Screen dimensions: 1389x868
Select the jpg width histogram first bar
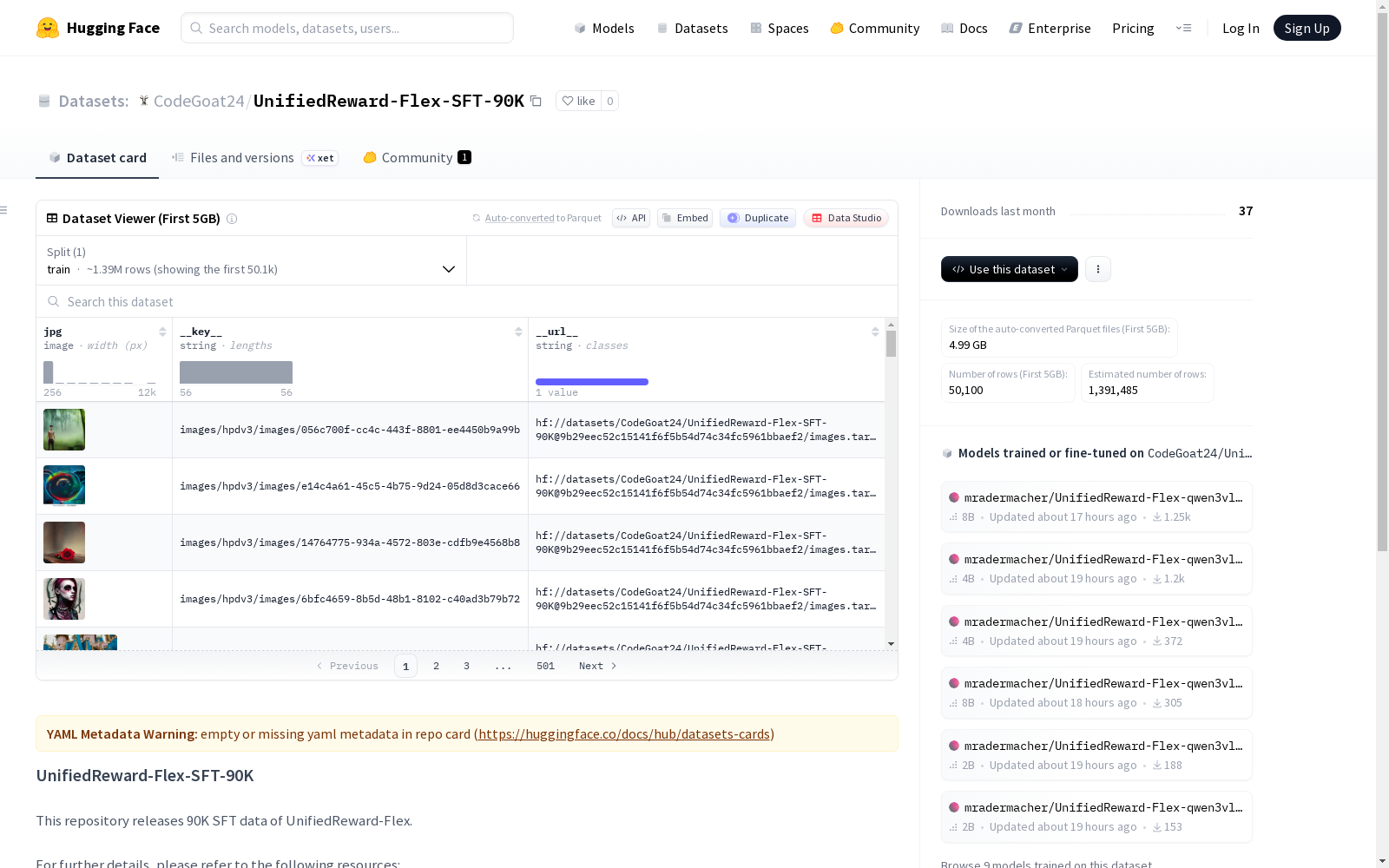click(49, 372)
